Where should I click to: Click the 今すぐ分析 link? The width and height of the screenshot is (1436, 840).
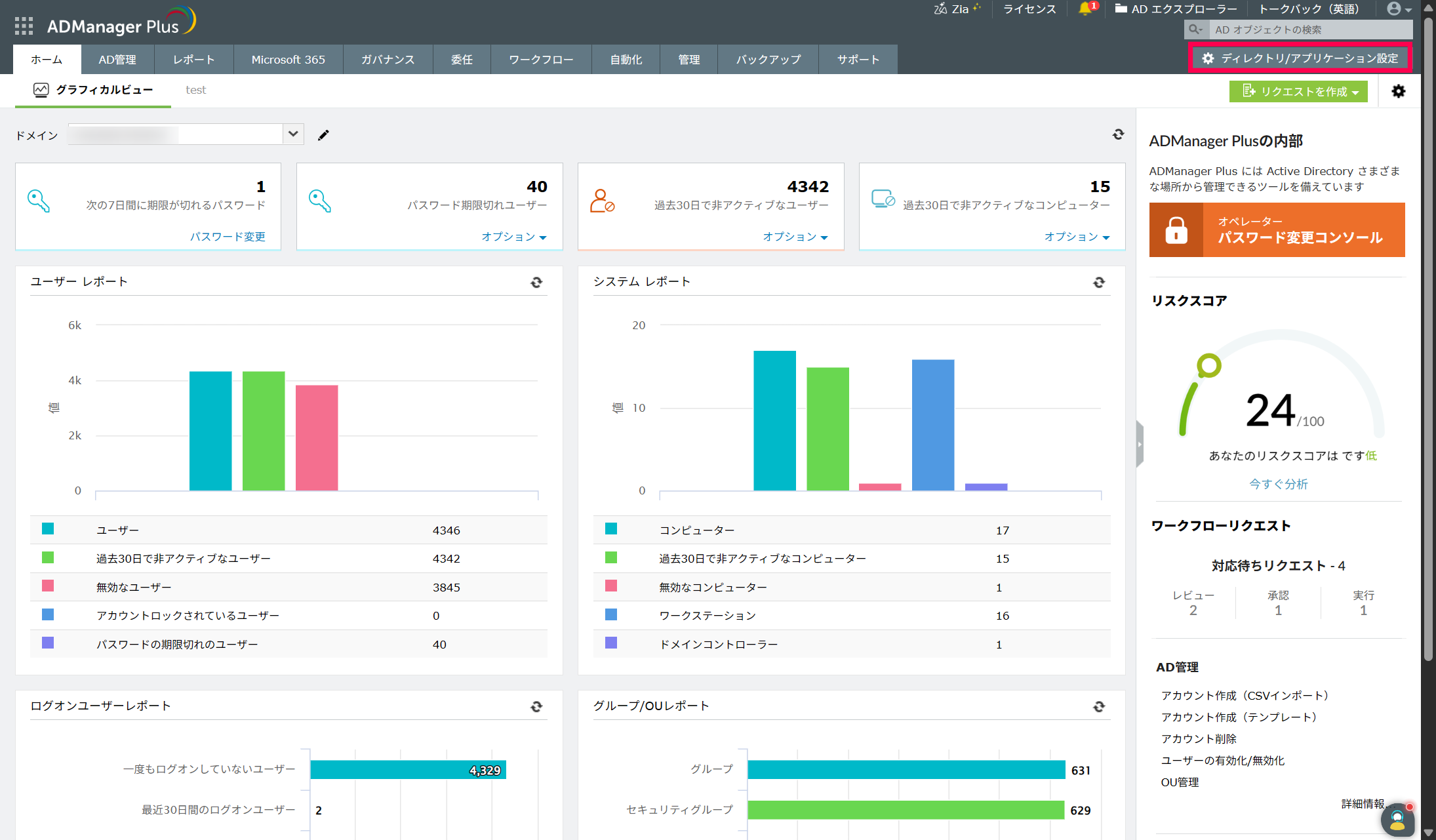(x=1277, y=484)
